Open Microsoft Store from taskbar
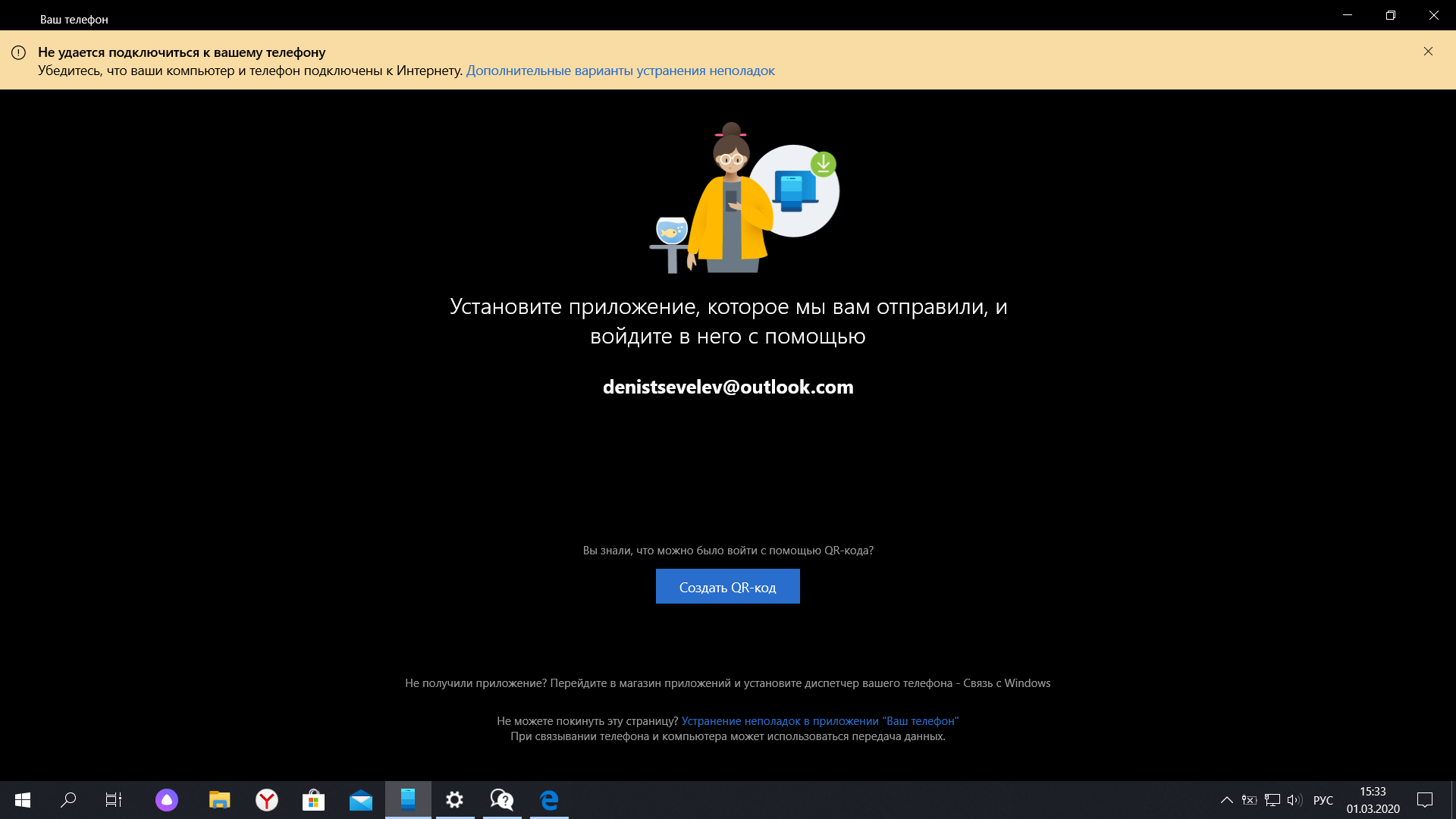The width and height of the screenshot is (1456, 819). (313, 800)
